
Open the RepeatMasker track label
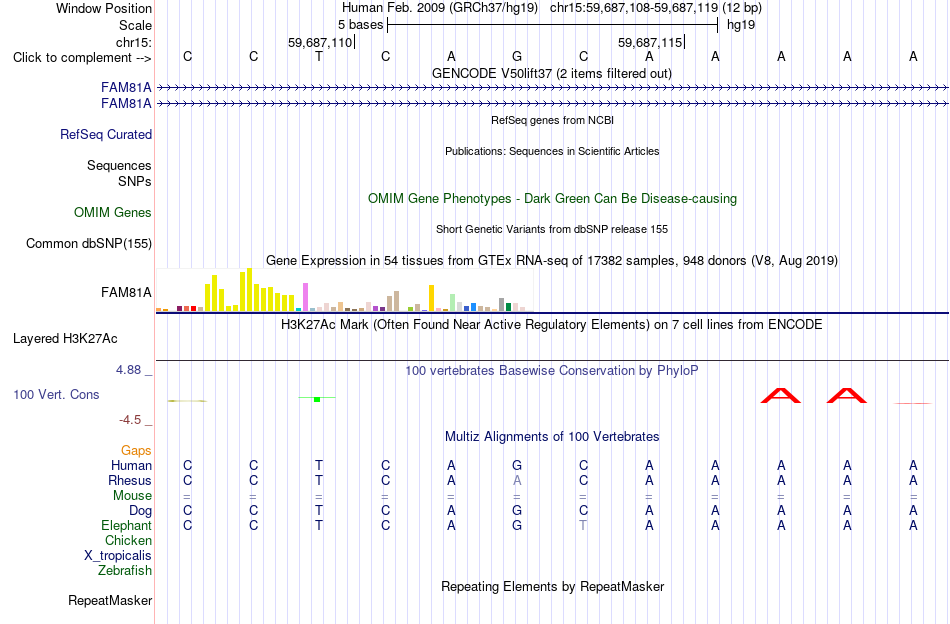click(110, 600)
